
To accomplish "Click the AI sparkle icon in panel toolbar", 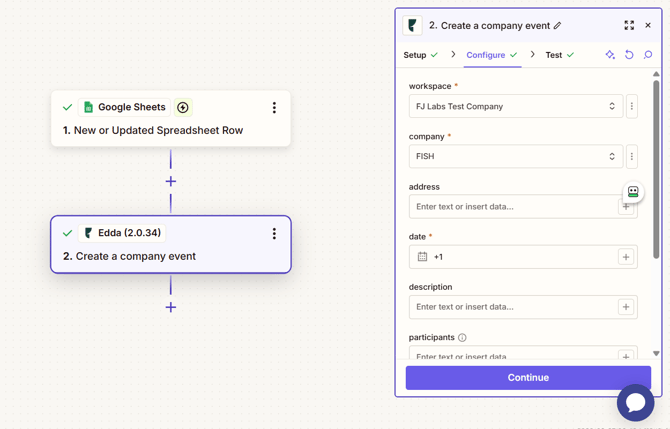I will point(610,55).
